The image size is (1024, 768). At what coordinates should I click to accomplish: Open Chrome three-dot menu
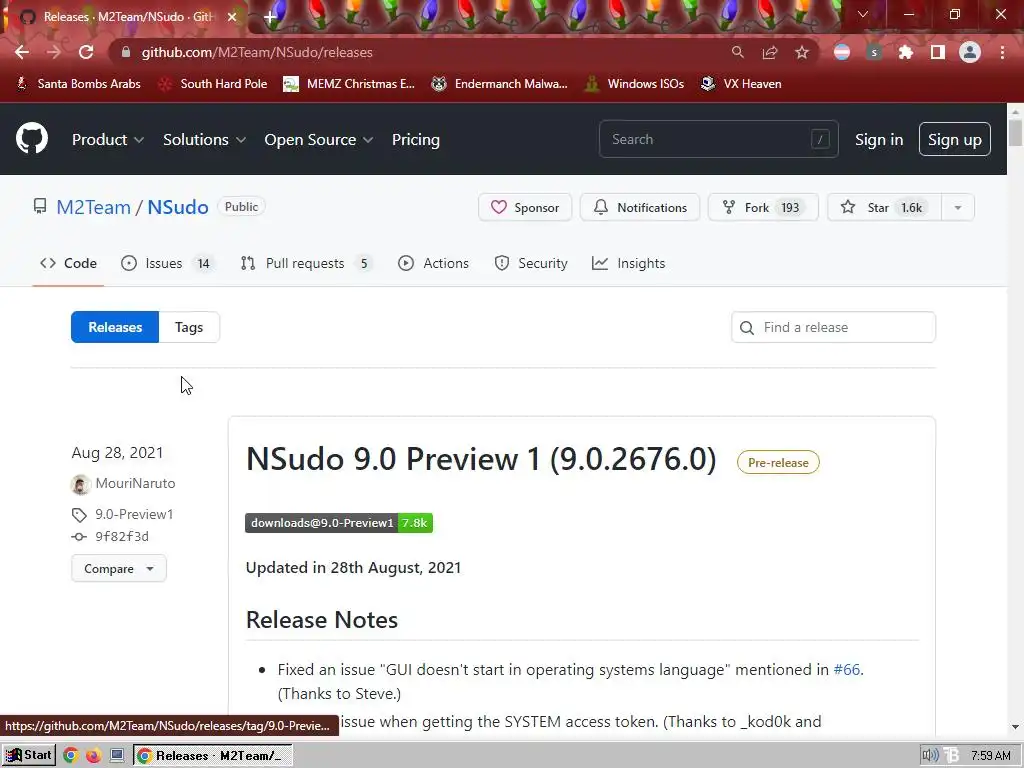point(1002,52)
